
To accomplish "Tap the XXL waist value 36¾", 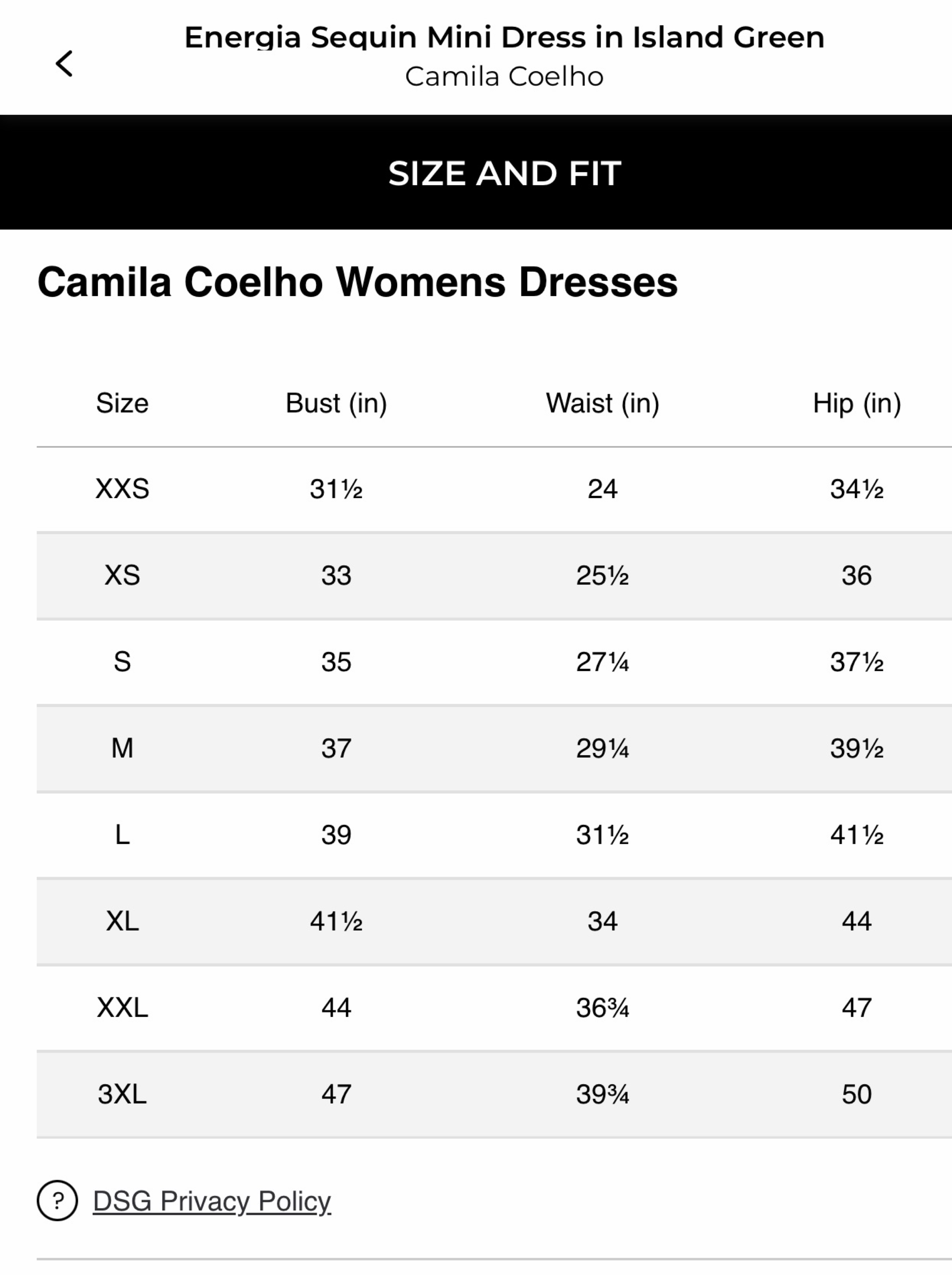I will coord(603,1007).
